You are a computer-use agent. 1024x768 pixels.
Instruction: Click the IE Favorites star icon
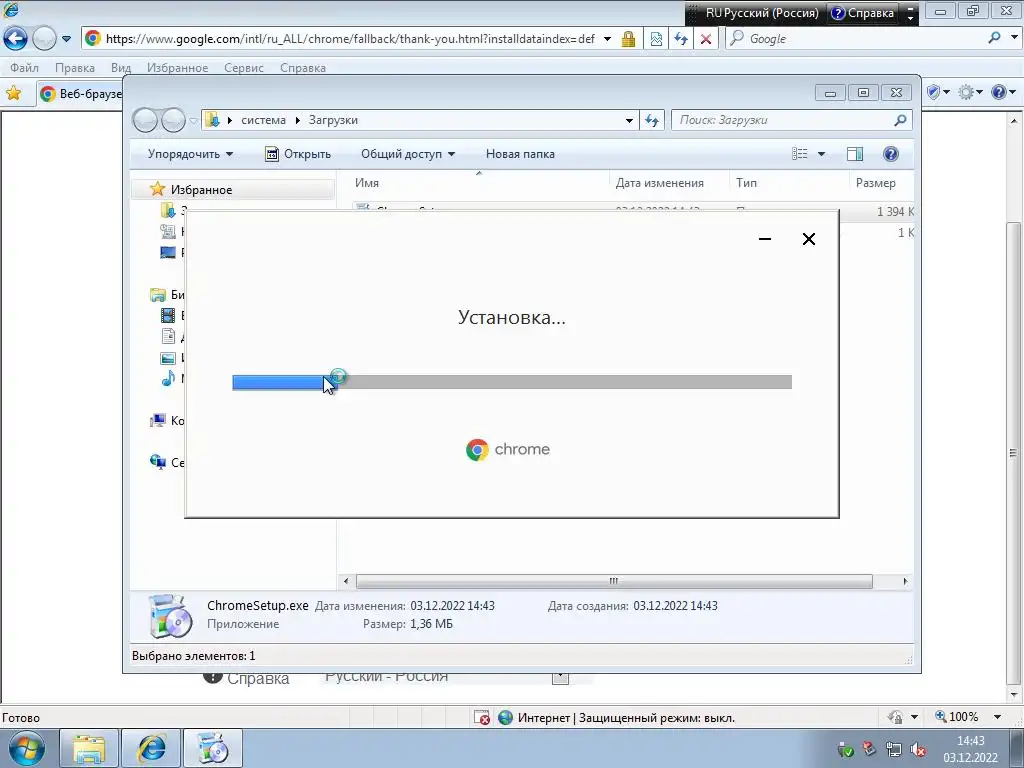click(x=13, y=93)
